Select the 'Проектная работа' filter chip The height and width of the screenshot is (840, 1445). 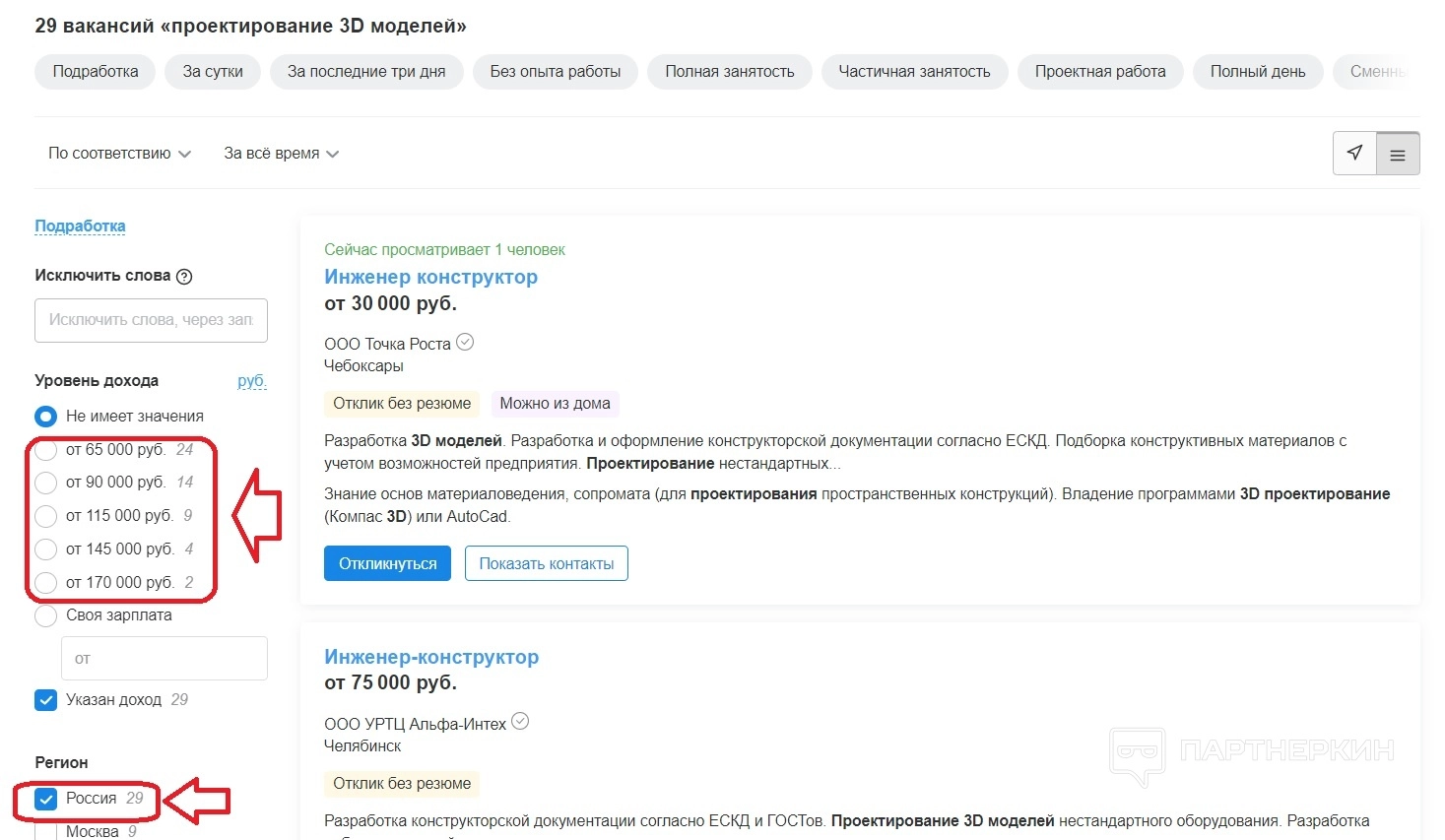[x=1099, y=72]
